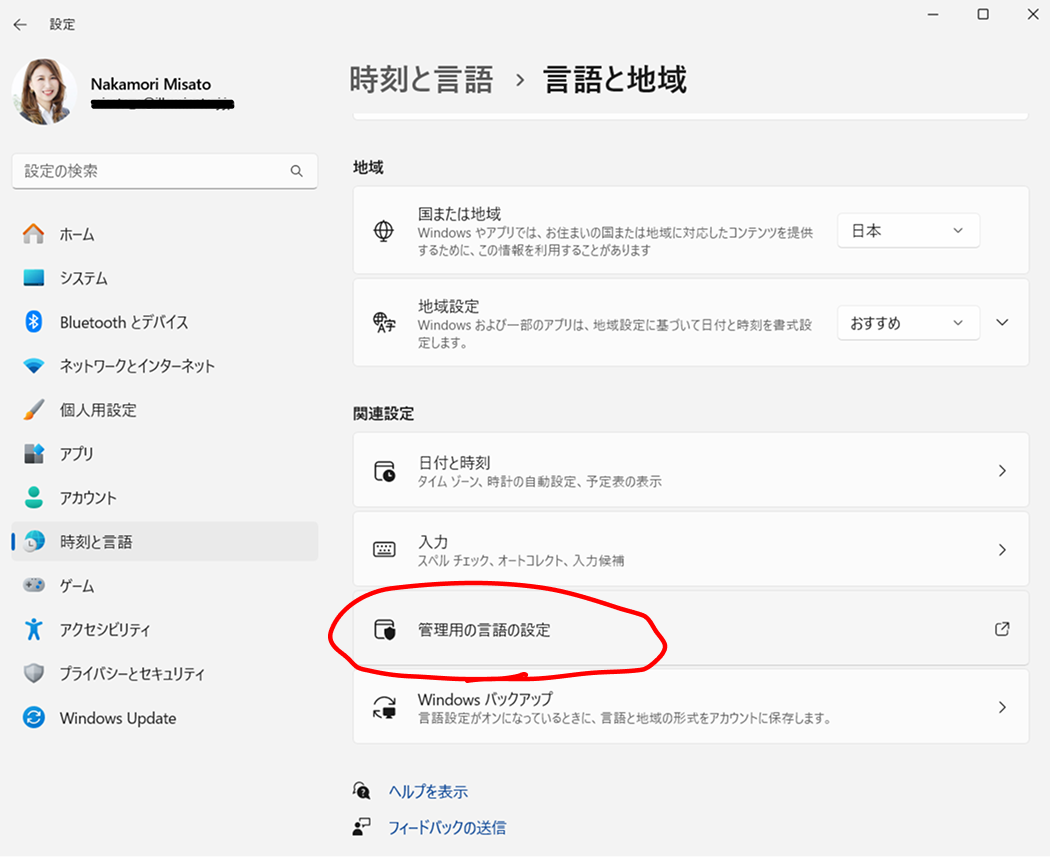
Task: Click the shield window icon for 管理用の言語の設定
Action: coord(384,629)
